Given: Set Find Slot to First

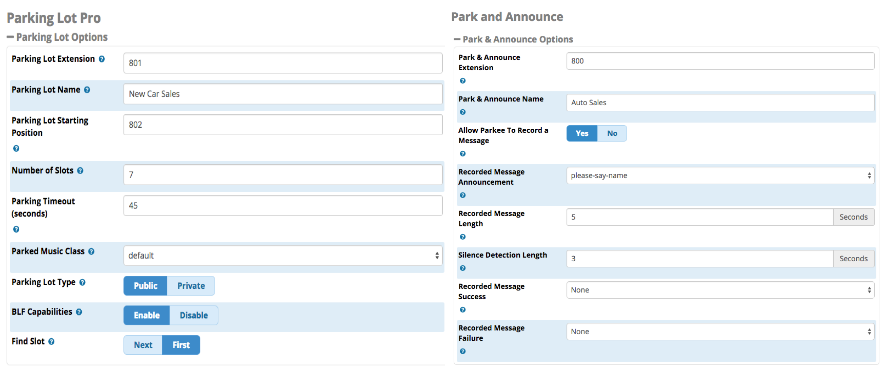Looking at the screenshot, I should click(181, 345).
